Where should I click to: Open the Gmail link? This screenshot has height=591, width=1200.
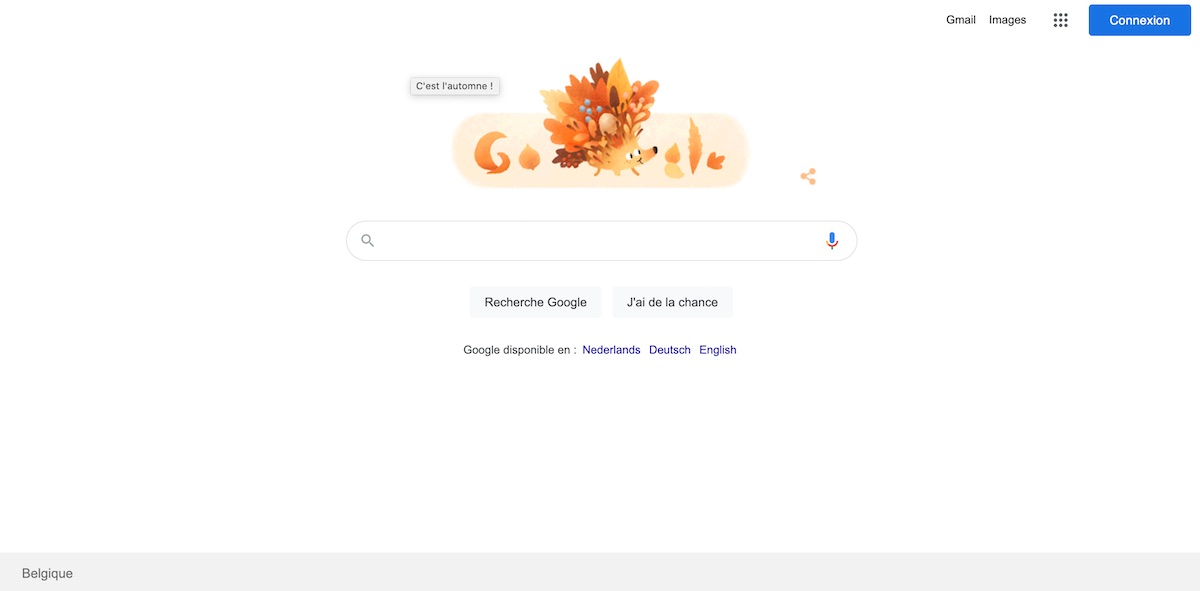point(961,20)
